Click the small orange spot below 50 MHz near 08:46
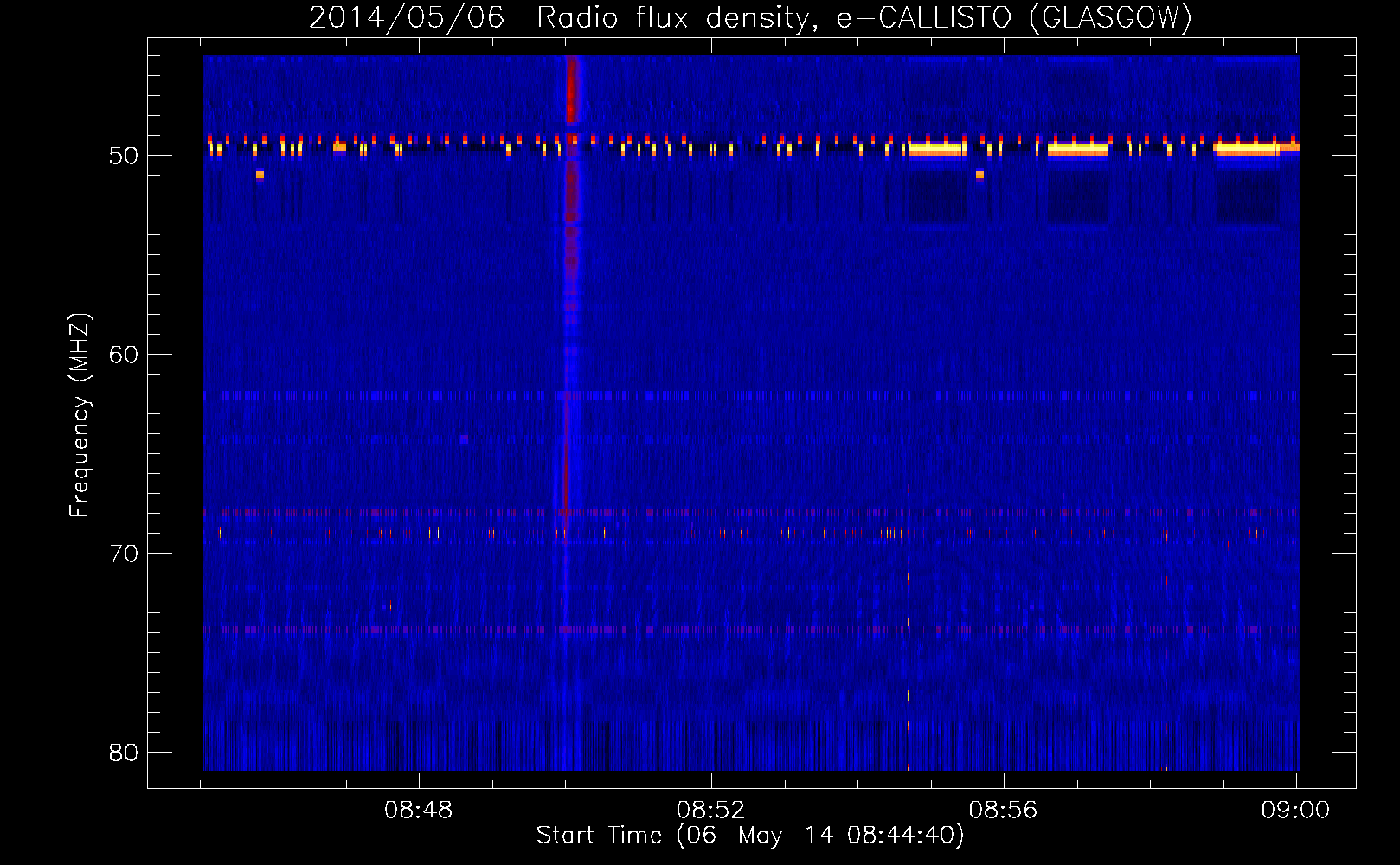Viewport: 1400px width, 865px height. pyautogui.click(x=260, y=175)
